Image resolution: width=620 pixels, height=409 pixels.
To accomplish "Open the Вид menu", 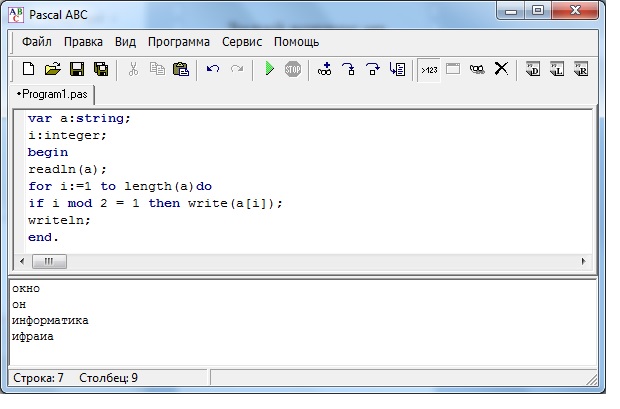I will click(125, 42).
